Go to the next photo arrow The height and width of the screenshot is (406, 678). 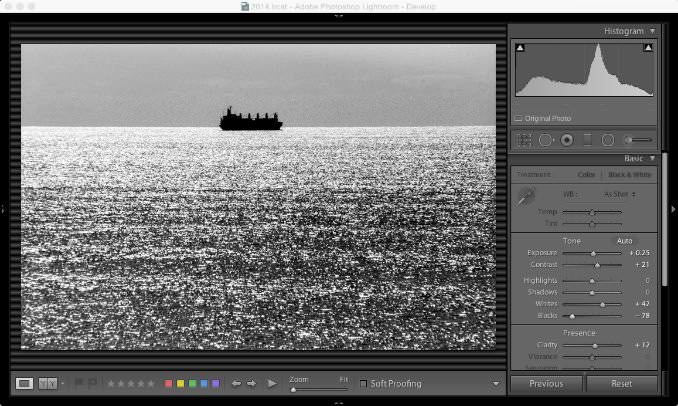251,384
